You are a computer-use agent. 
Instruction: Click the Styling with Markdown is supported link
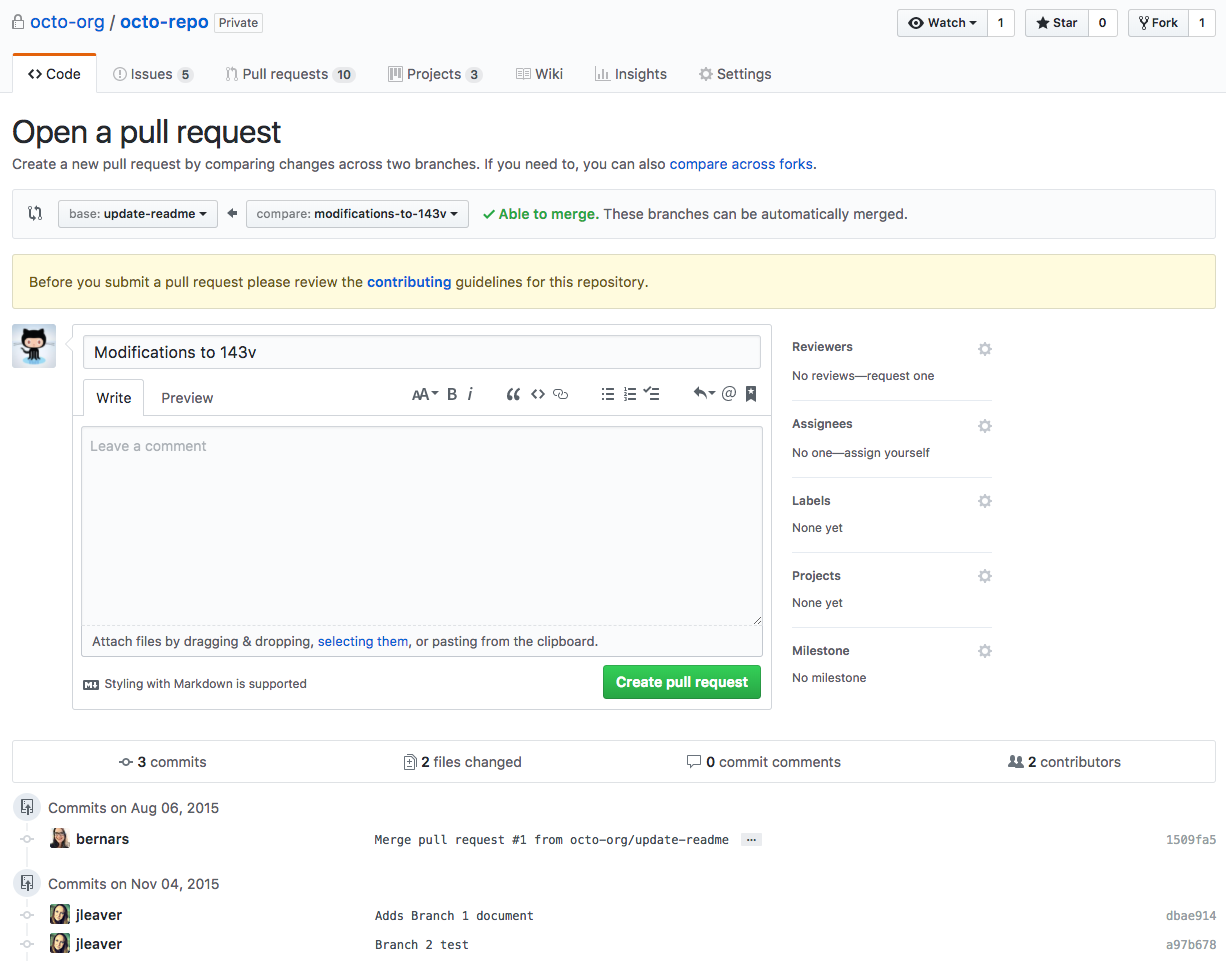tap(205, 684)
